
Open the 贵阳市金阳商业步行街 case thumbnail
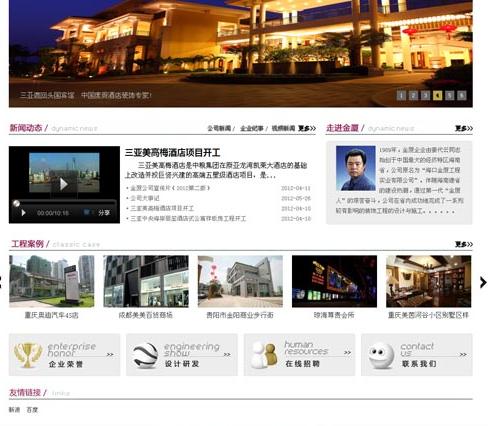(x=240, y=281)
